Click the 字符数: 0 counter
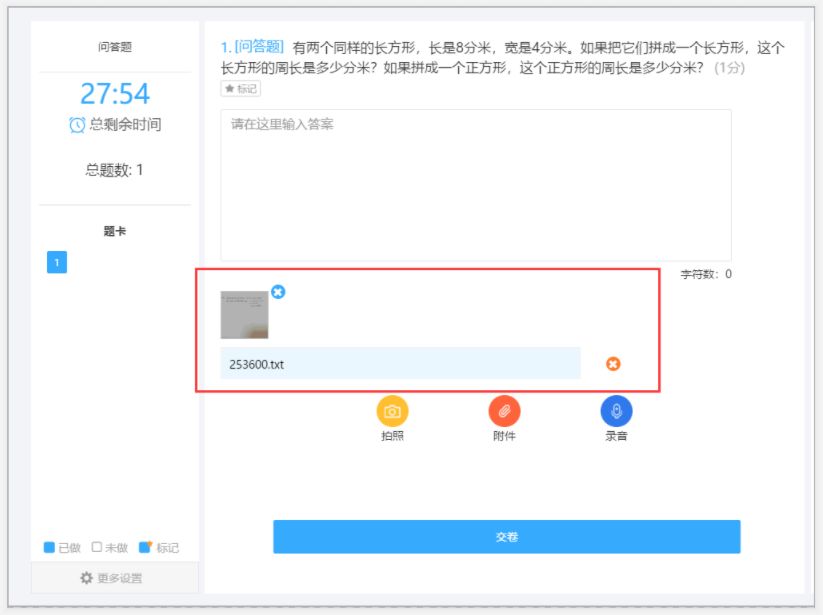823x615 pixels. [706, 274]
